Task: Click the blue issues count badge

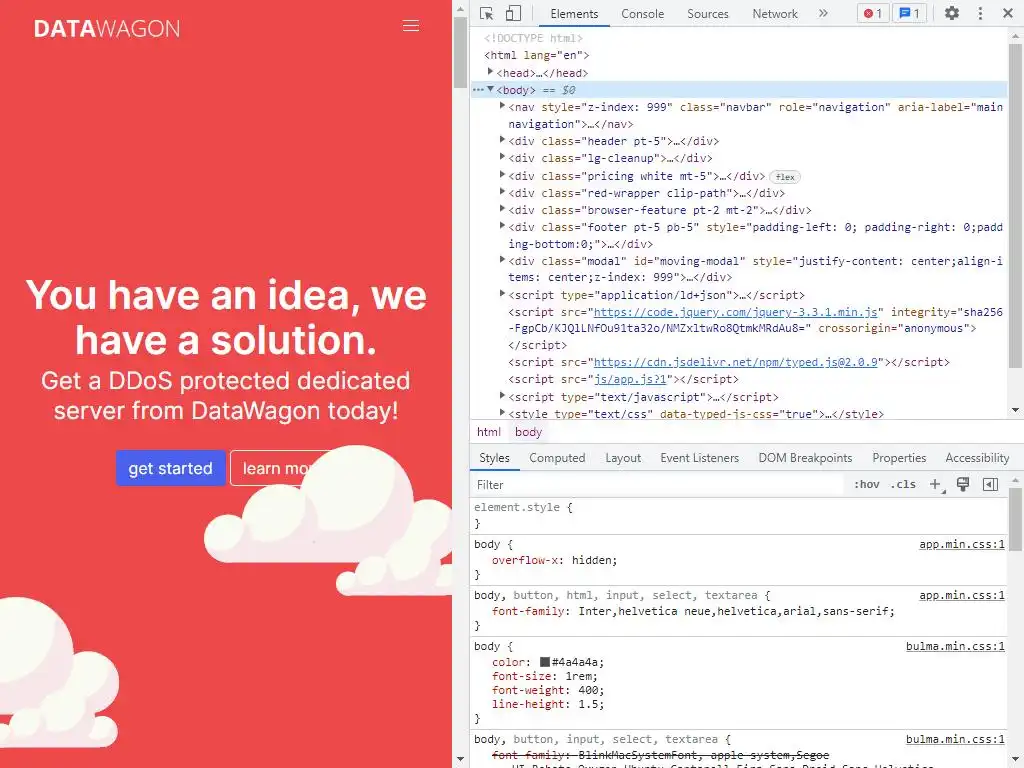Action: (910, 13)
